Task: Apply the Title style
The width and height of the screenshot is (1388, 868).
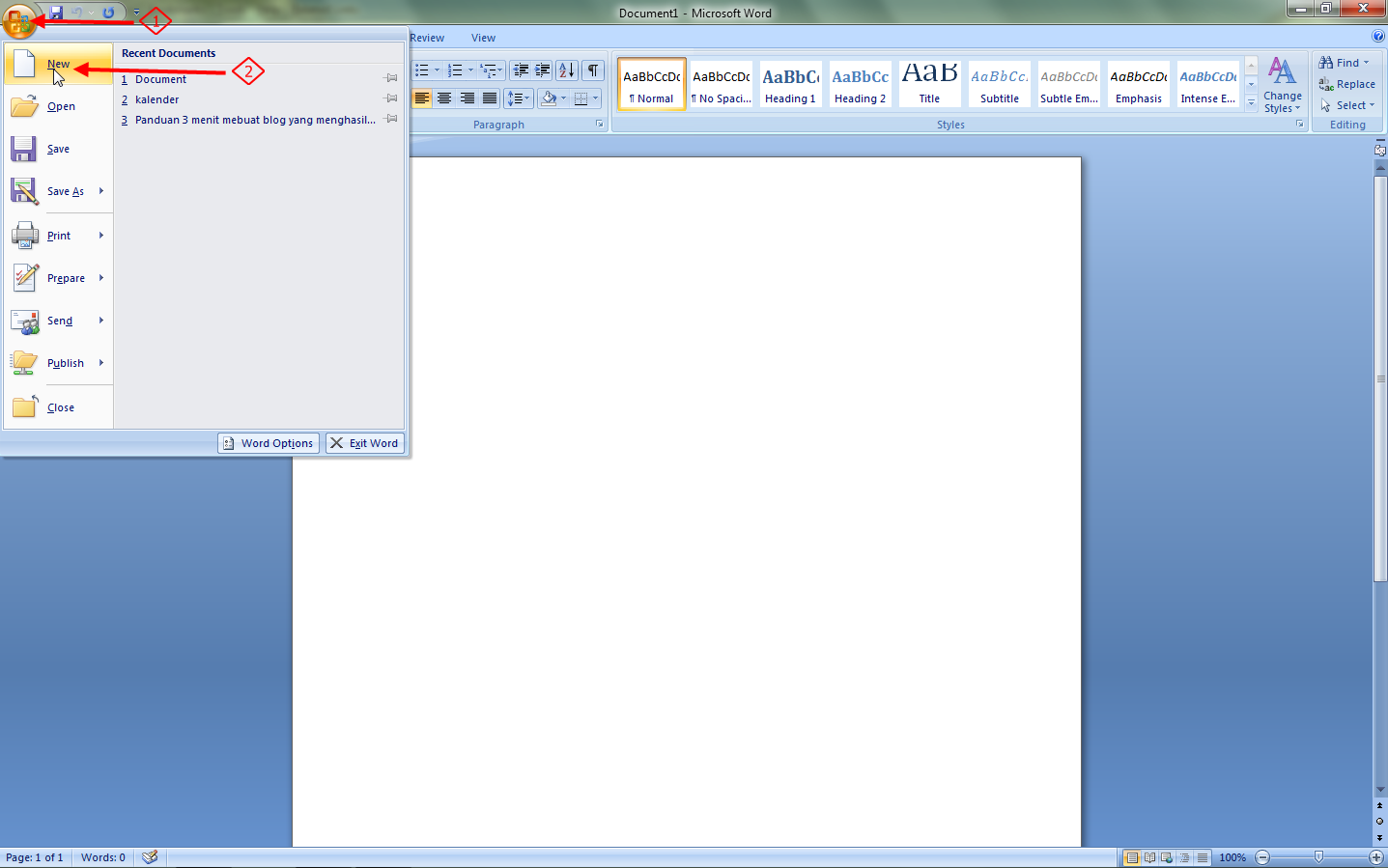Action: pyautogui.click(x=930, y=84)
